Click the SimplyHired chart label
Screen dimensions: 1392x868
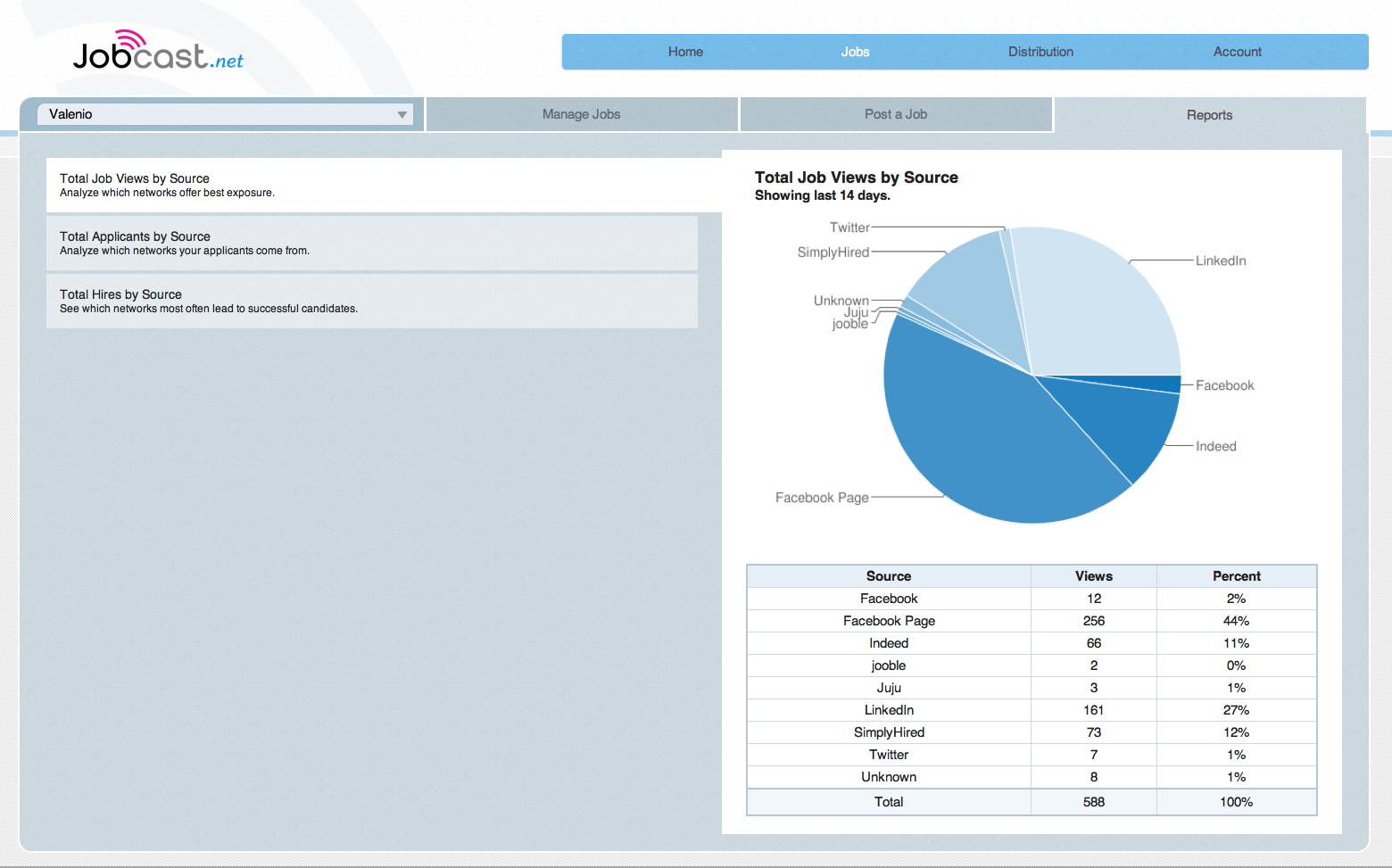pyautogui.click(x=833, y=252)
